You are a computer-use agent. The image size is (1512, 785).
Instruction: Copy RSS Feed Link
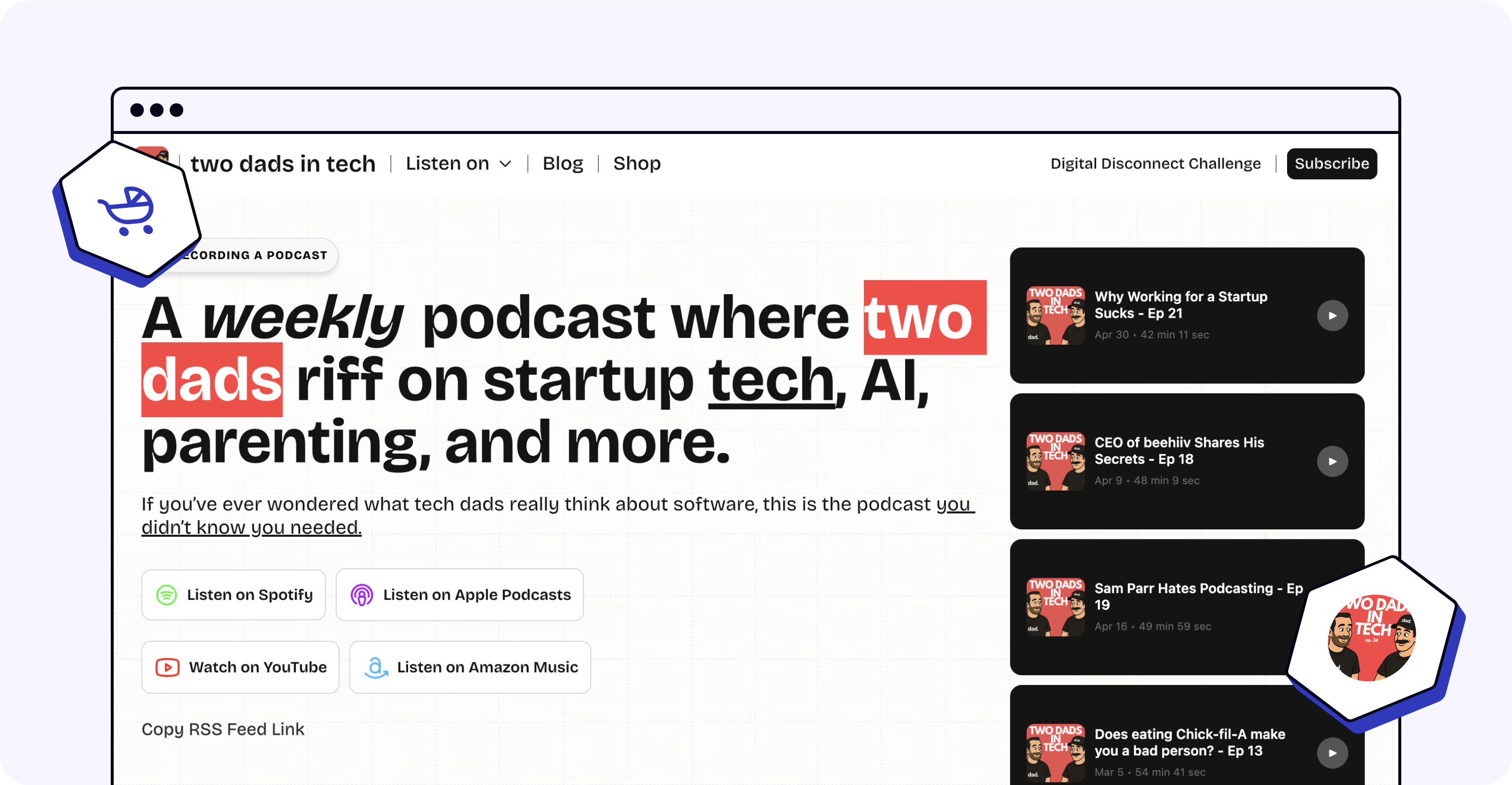coord(223,729)
